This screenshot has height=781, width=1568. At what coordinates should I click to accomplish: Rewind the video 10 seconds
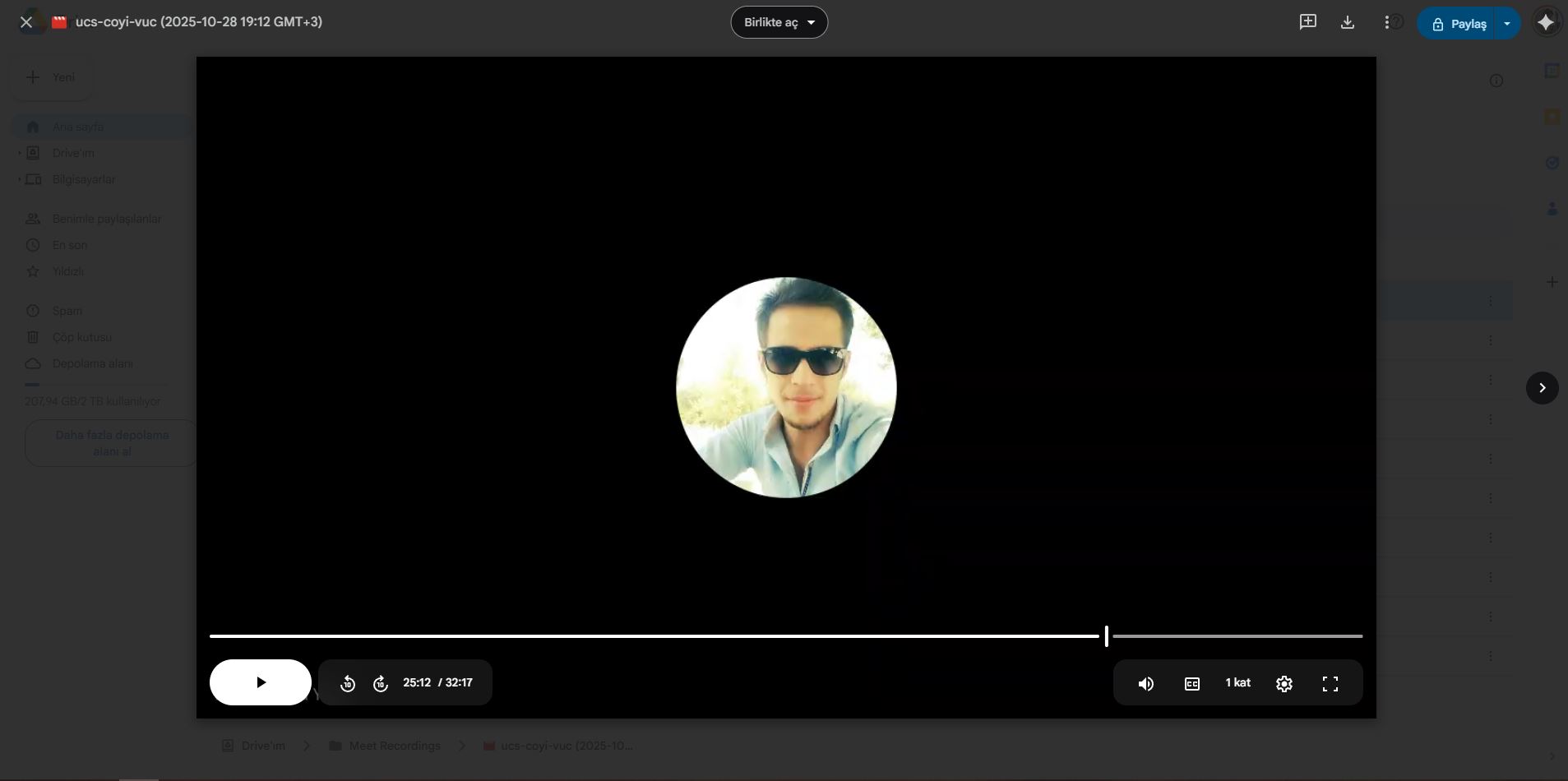pos(348,683)
